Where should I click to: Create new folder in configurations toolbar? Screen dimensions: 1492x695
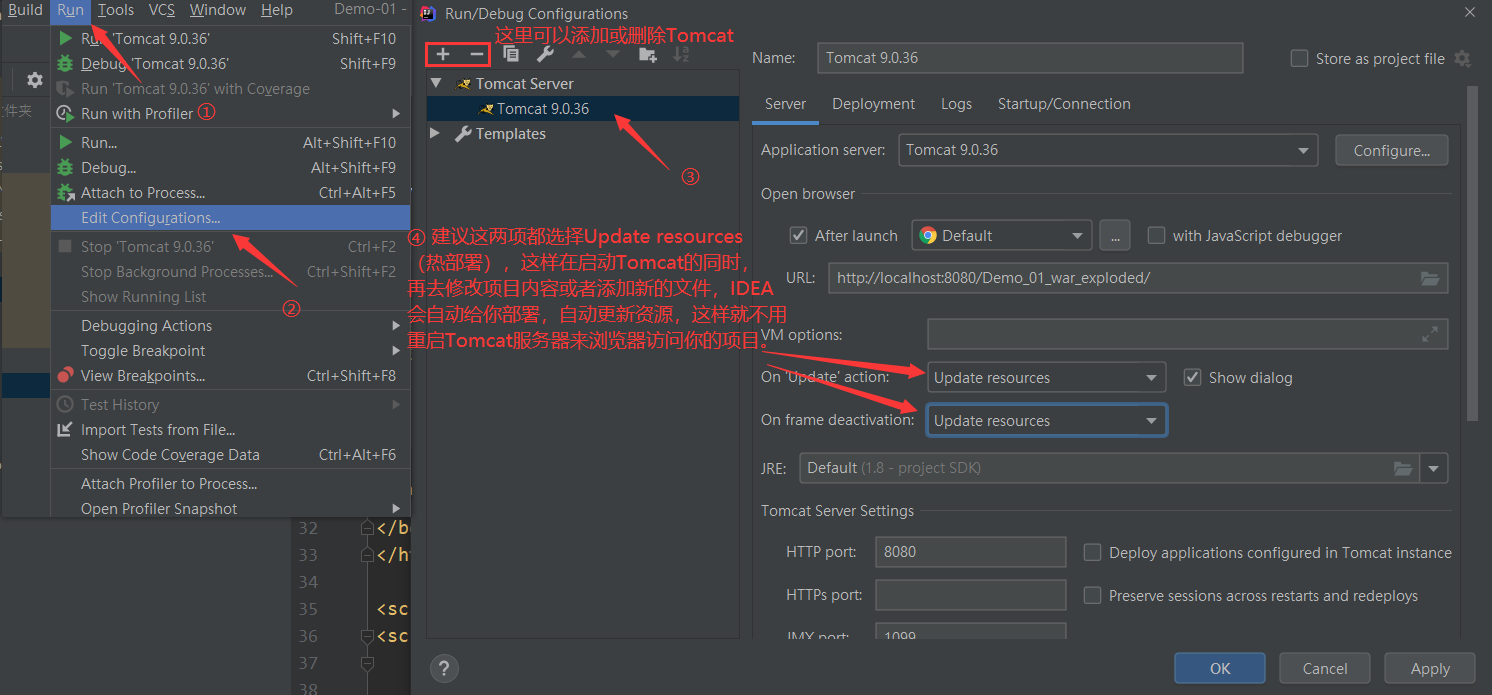pos(648,55)
